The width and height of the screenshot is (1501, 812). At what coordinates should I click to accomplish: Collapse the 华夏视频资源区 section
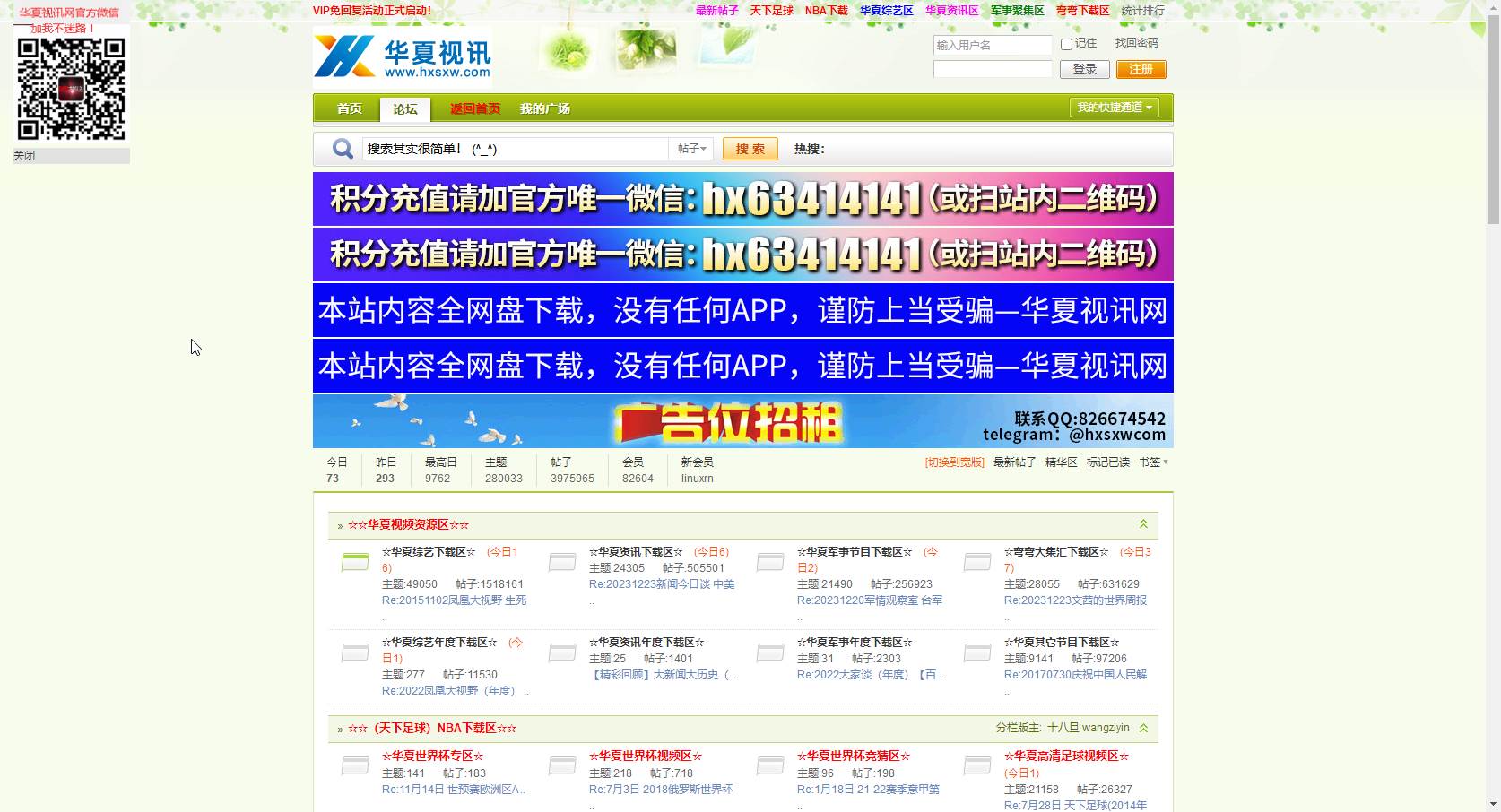click(1143, 524)
